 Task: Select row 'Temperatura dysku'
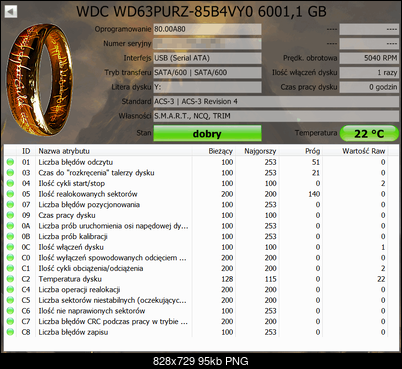pos(201,279)
